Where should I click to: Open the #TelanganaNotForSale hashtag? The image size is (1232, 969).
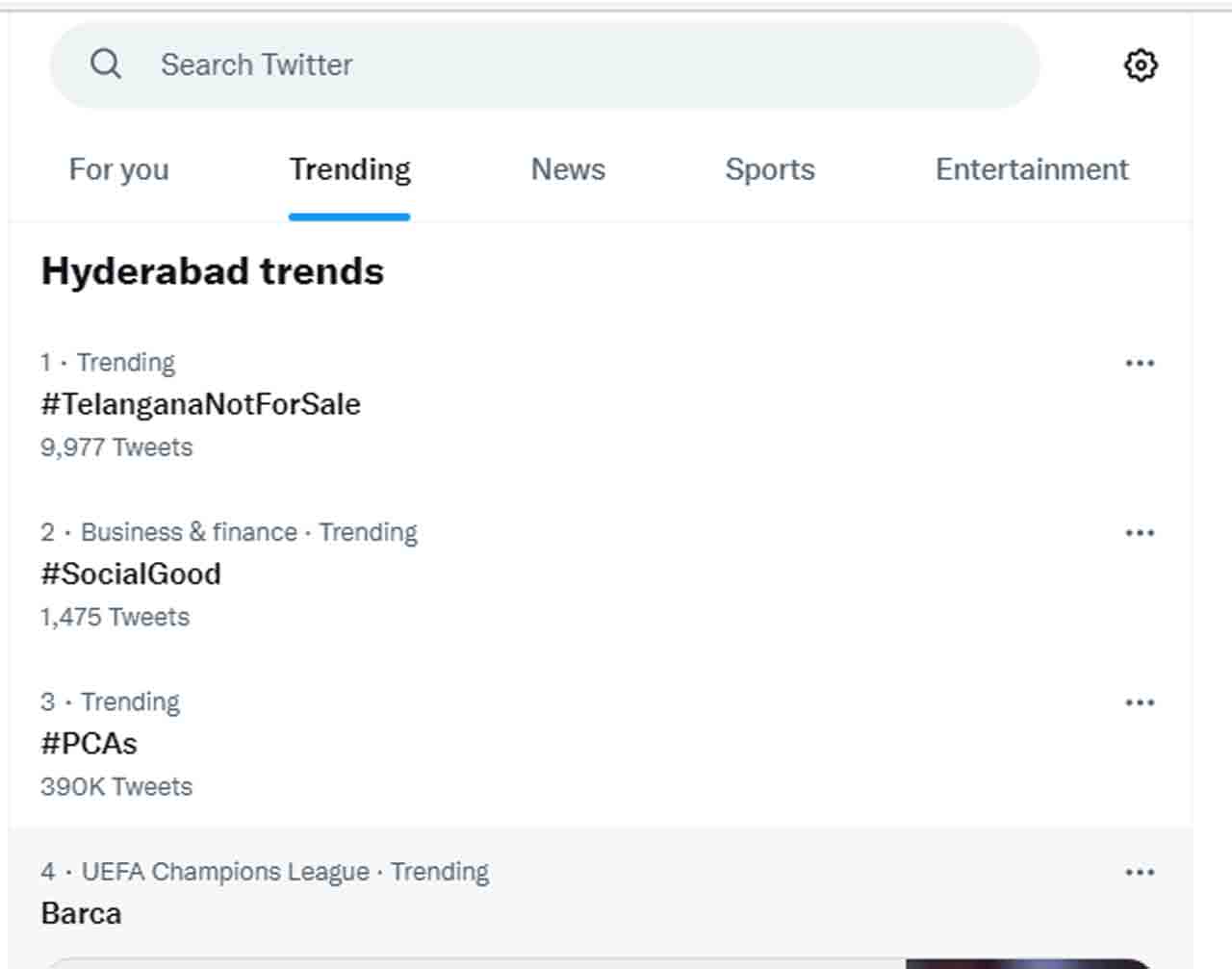(x=201, y=404)
